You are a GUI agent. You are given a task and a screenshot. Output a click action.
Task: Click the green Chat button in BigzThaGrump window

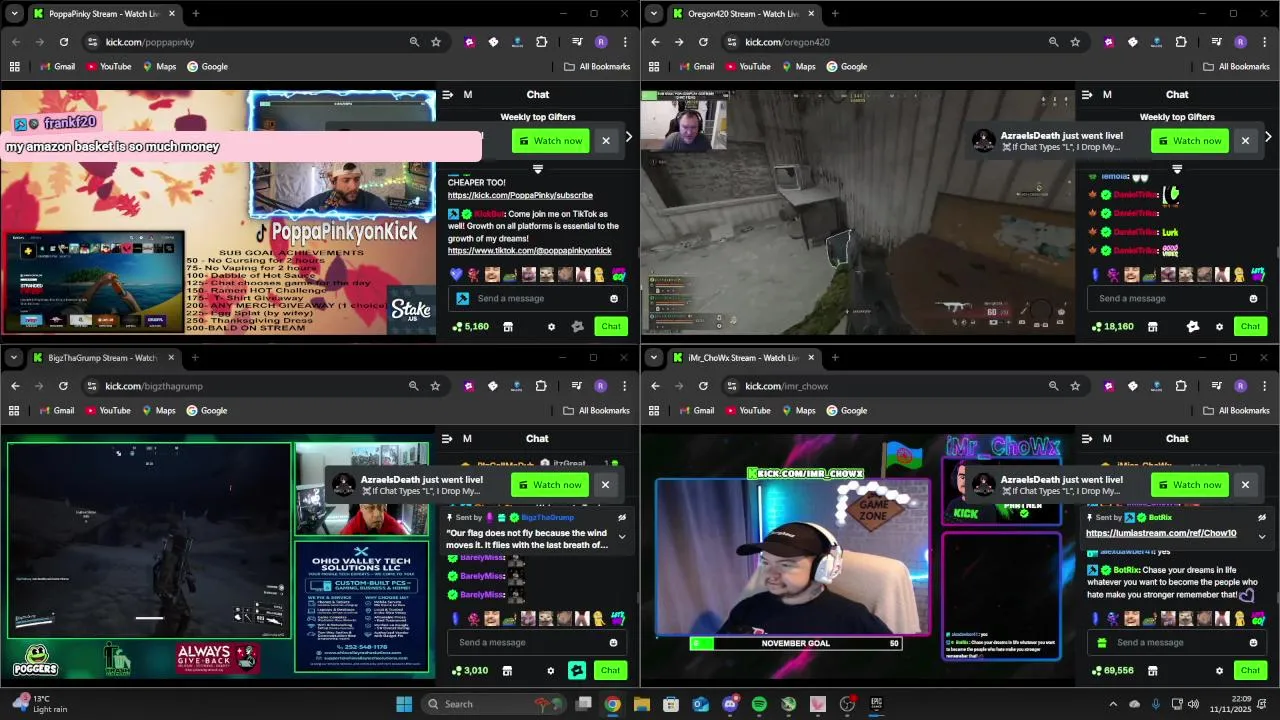coord(610,671)
